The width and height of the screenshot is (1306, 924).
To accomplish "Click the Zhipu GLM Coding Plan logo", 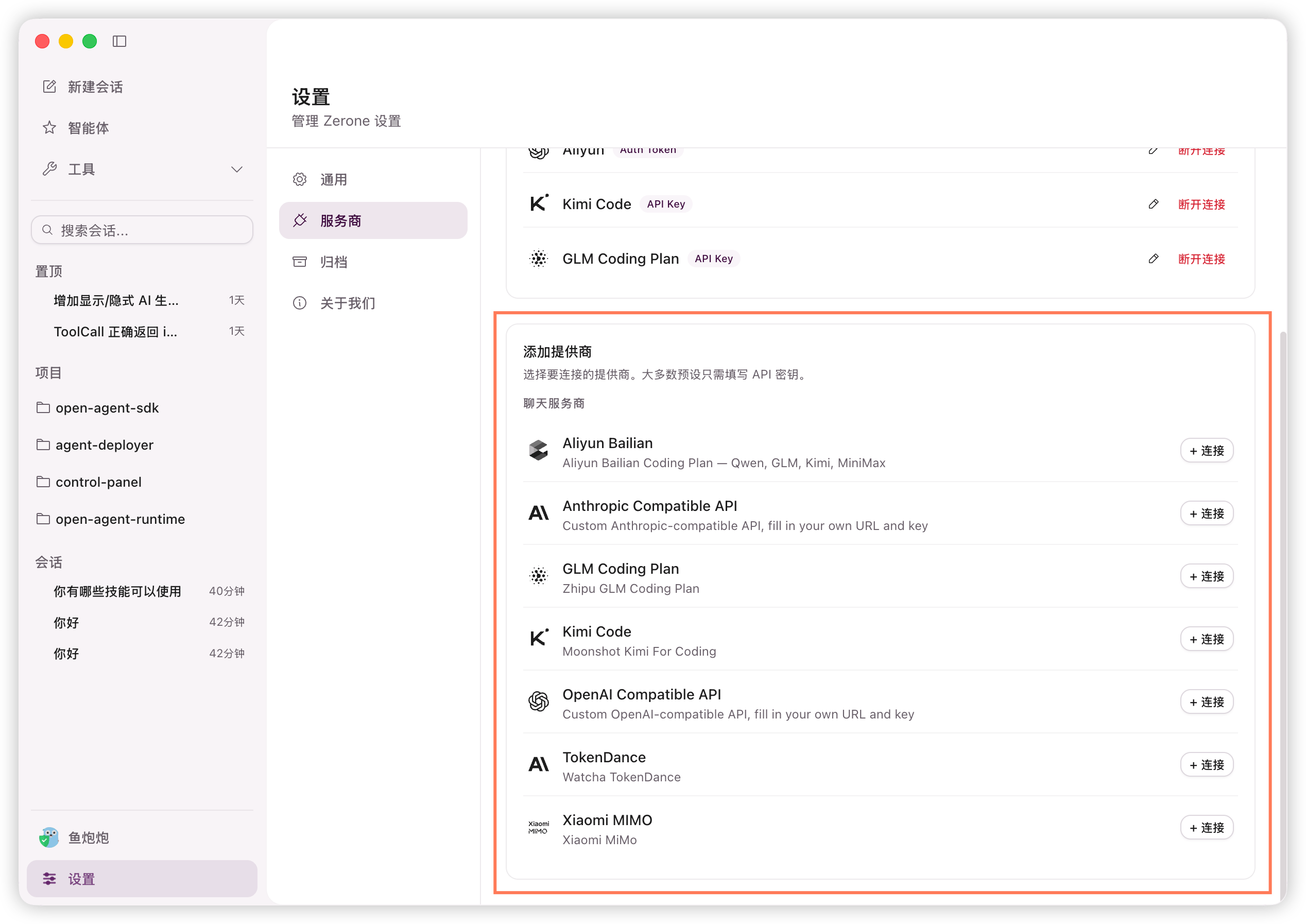I will pos(539,576).
